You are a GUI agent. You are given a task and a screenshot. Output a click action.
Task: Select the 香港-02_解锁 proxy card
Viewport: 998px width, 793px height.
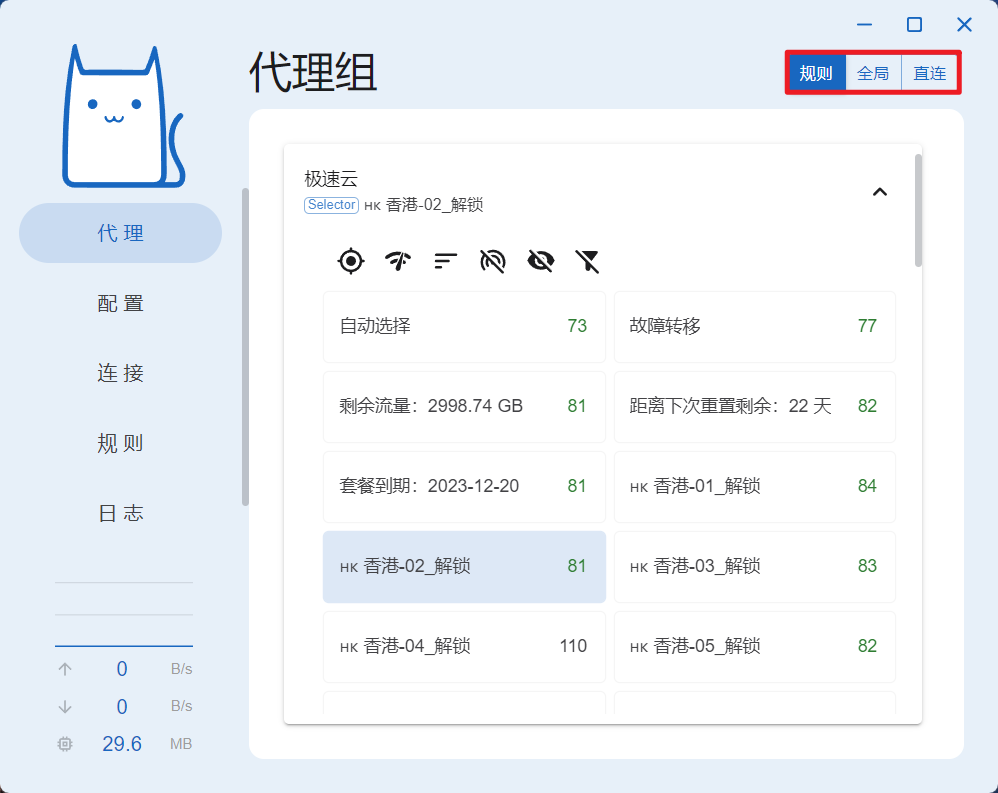coord(464,566)
